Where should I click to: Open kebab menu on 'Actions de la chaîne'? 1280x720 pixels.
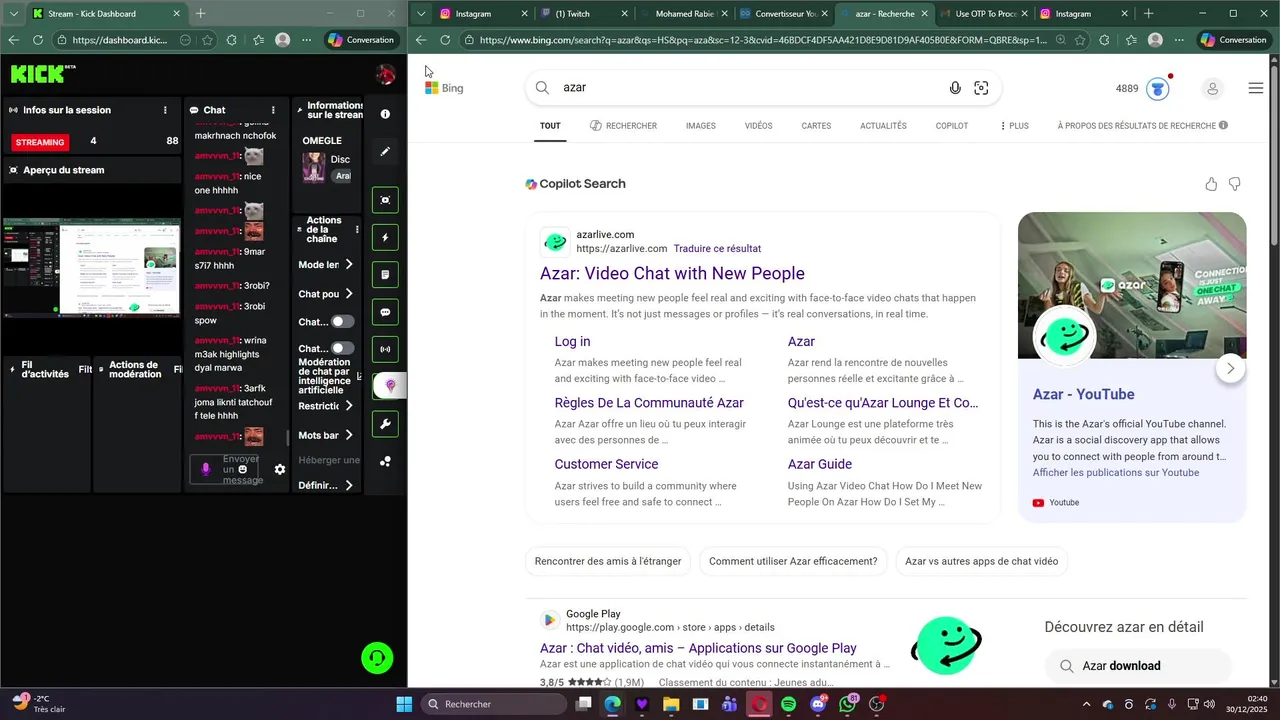pos(357,230)
